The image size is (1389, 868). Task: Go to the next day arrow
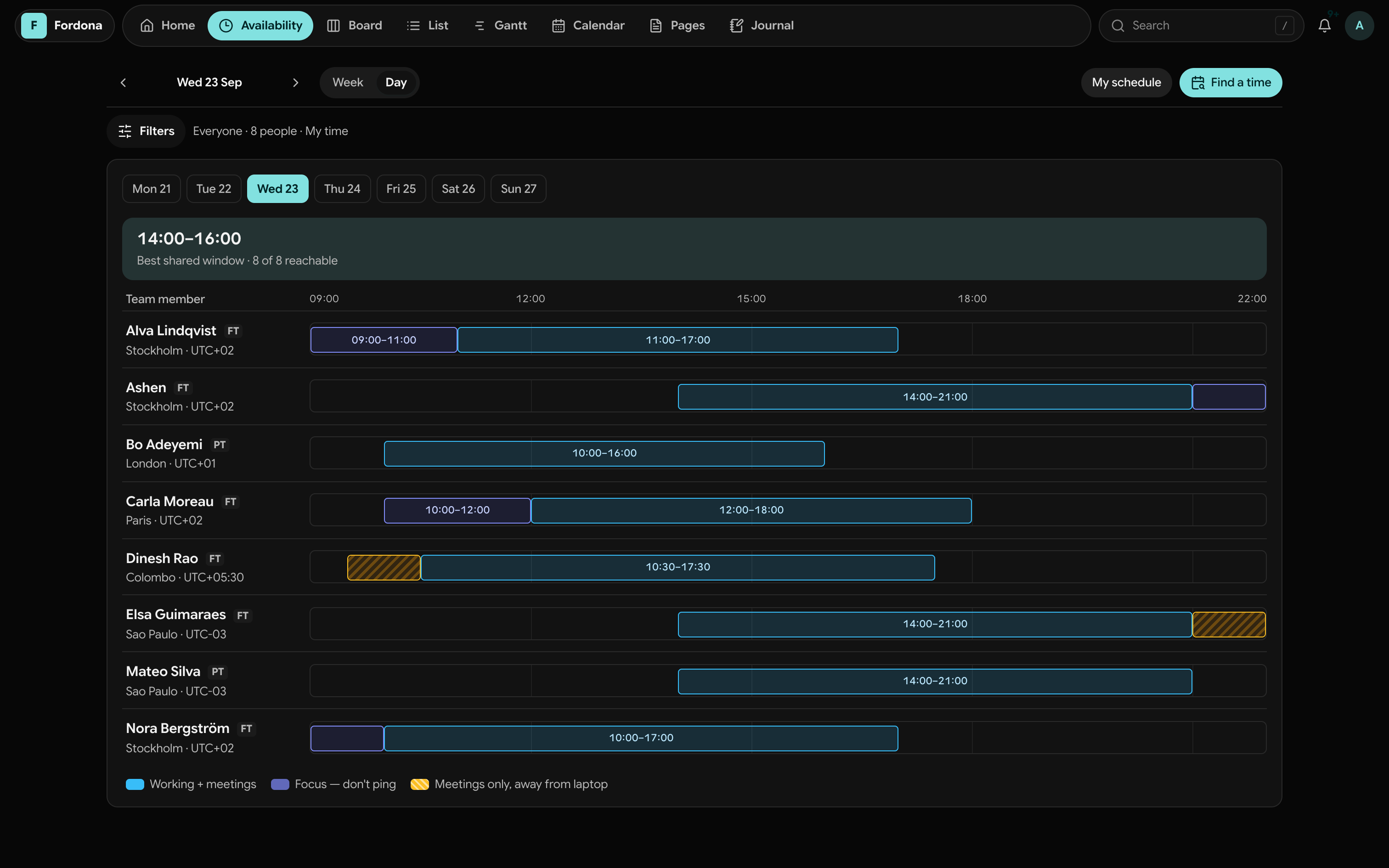point(296,83)
